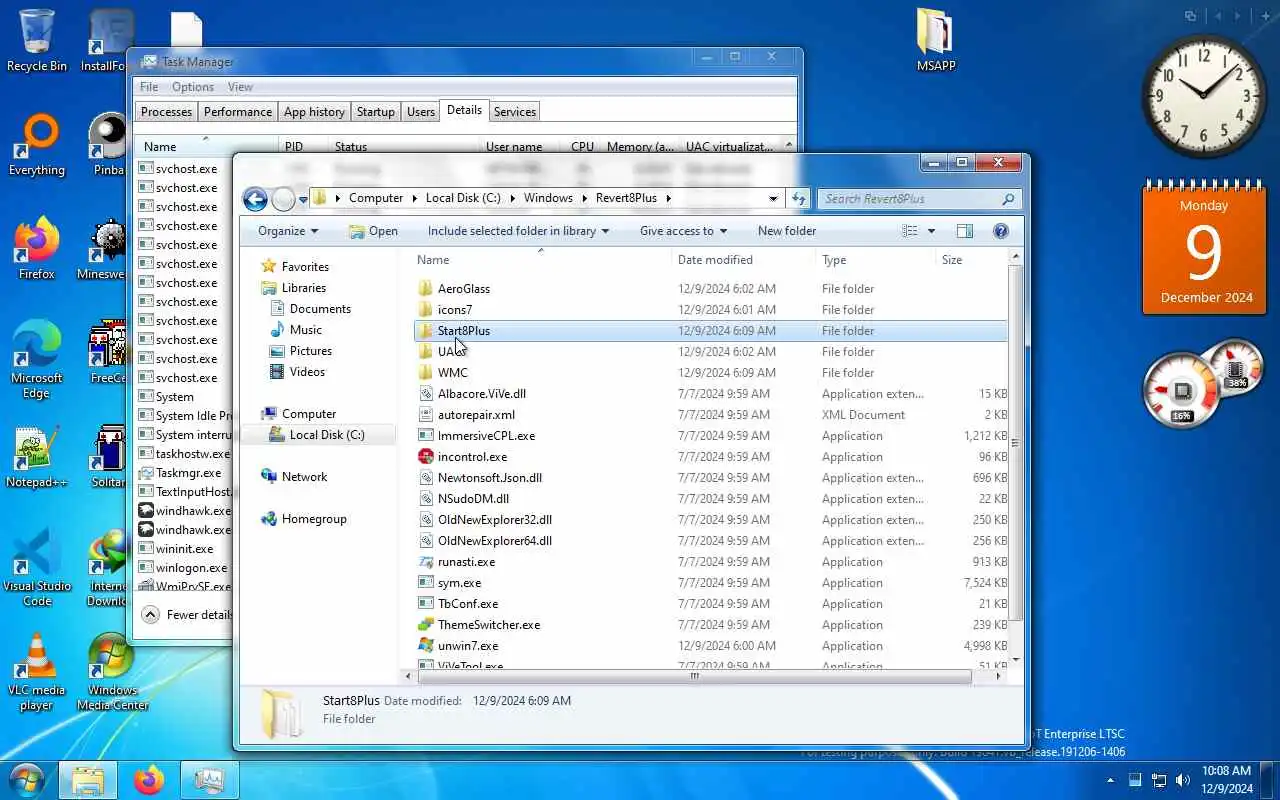
Task: Switch to App history tab
Action: pyautogui.click(x=314, y=112)
